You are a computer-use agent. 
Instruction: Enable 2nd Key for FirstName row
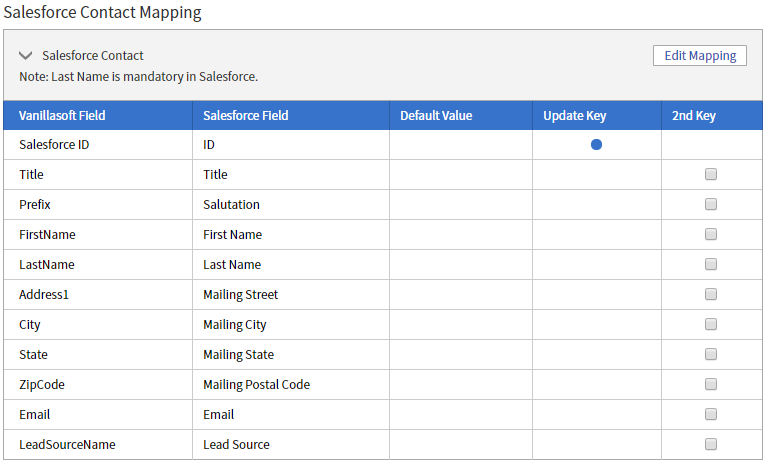(x=711, y=234)
